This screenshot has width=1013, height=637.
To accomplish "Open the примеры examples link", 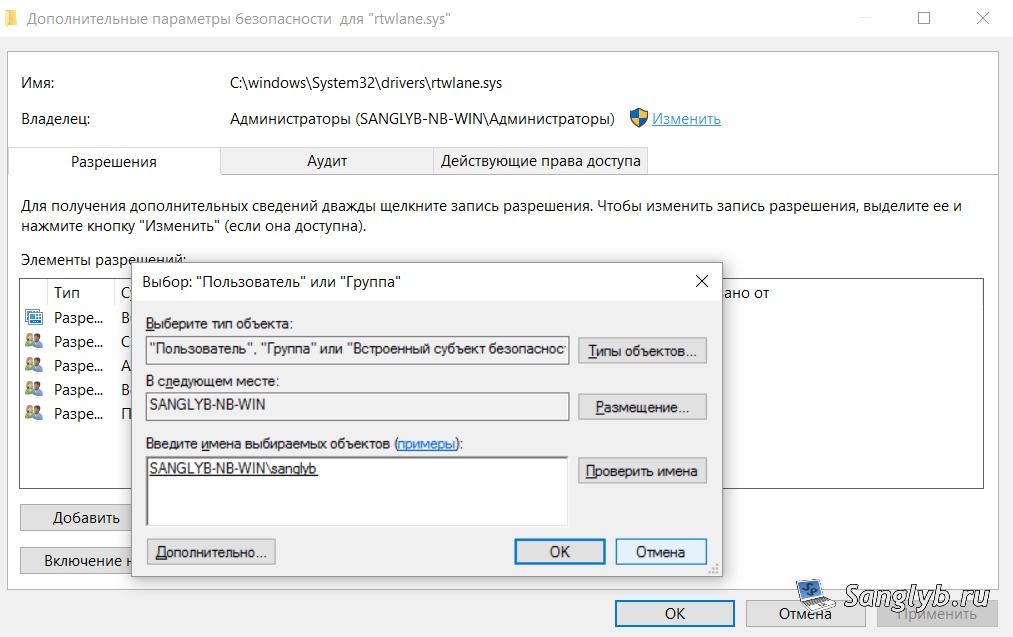I will point(426,444).
